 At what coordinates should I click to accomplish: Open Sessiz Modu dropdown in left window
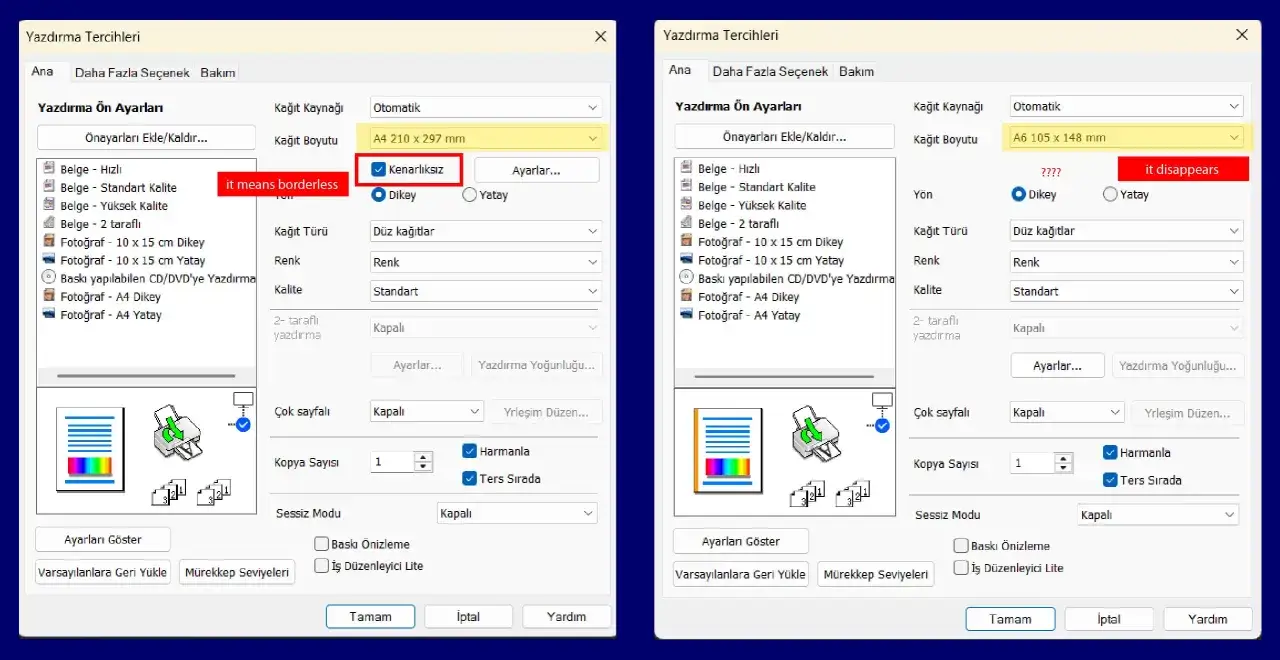517,513
